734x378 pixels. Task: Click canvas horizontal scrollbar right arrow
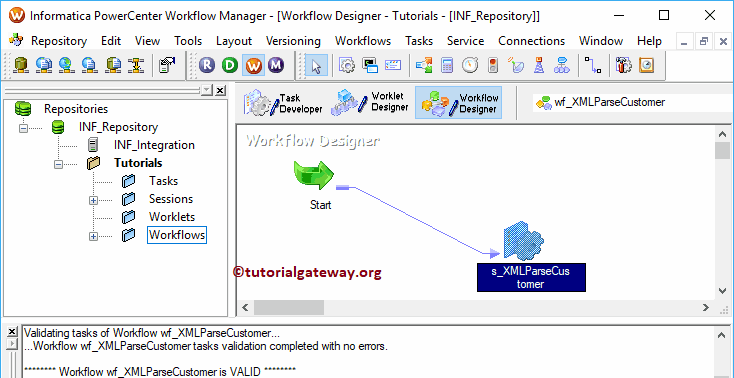706,308
